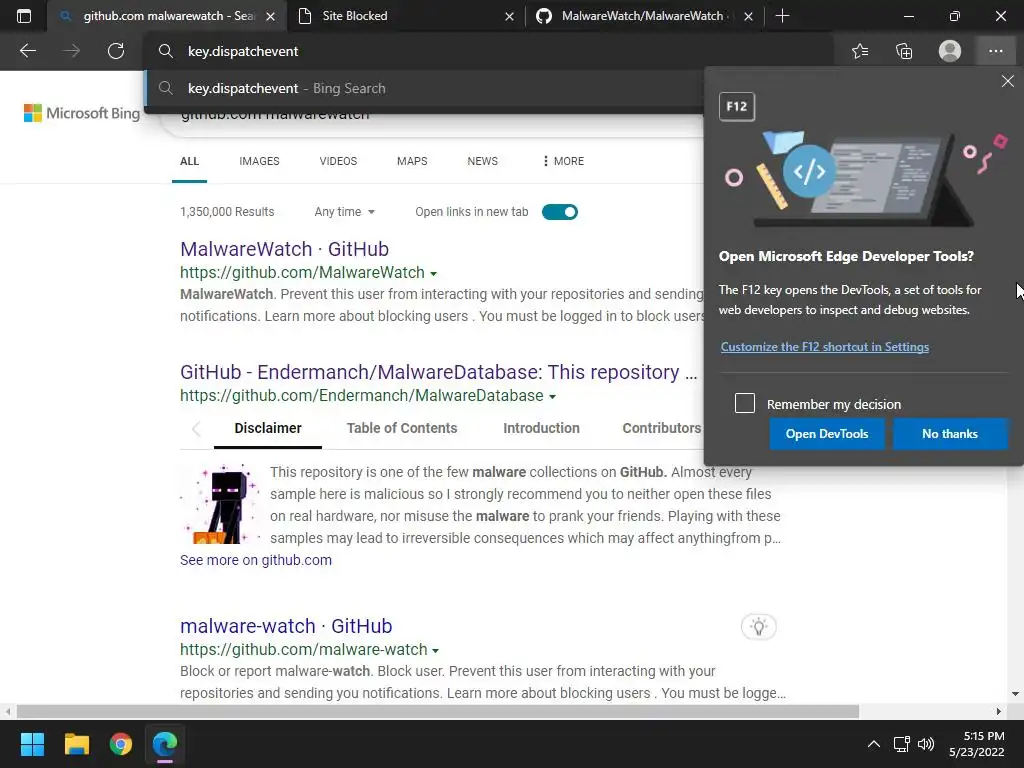Click the forward navigation arrow
1024x768 pixels.
(x=72, y=51)
